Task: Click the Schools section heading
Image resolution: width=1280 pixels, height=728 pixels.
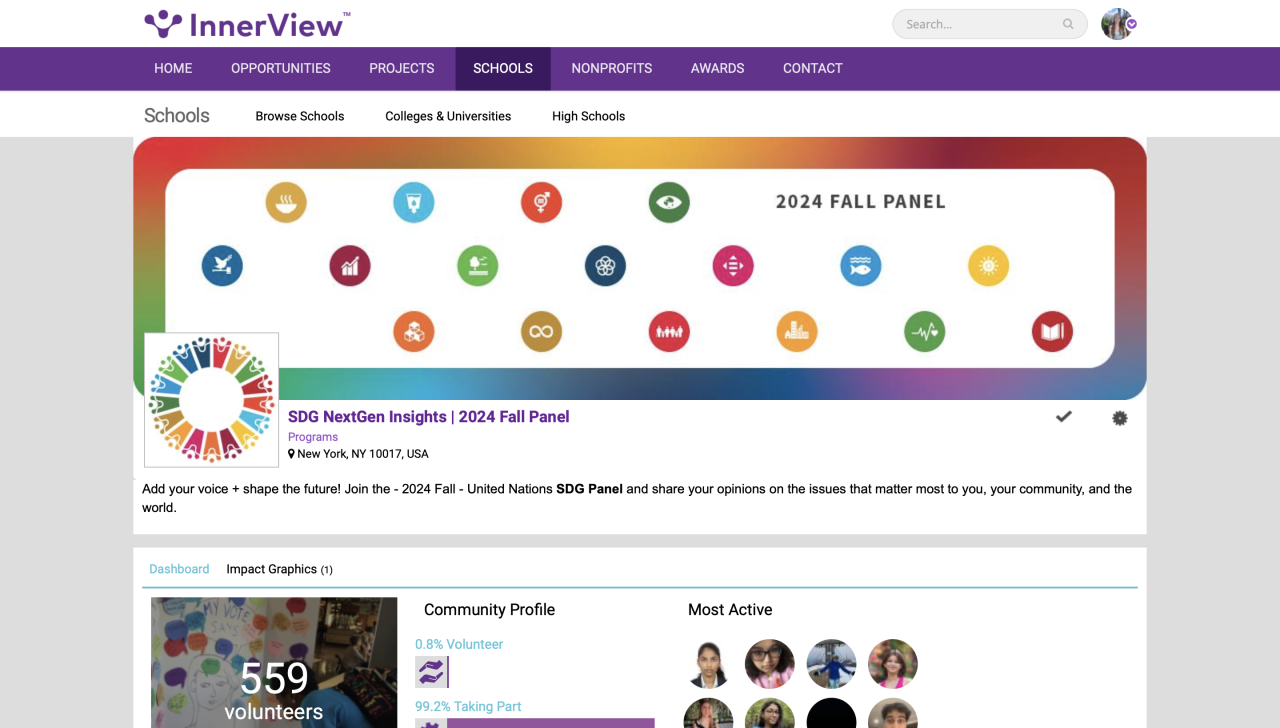Action: [177, 115]
